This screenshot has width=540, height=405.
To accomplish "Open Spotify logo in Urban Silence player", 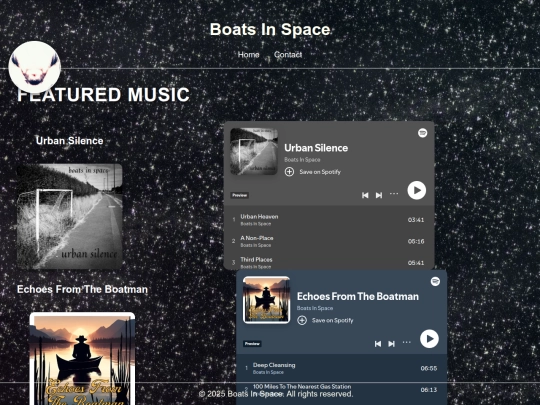I will click(423, 133).
